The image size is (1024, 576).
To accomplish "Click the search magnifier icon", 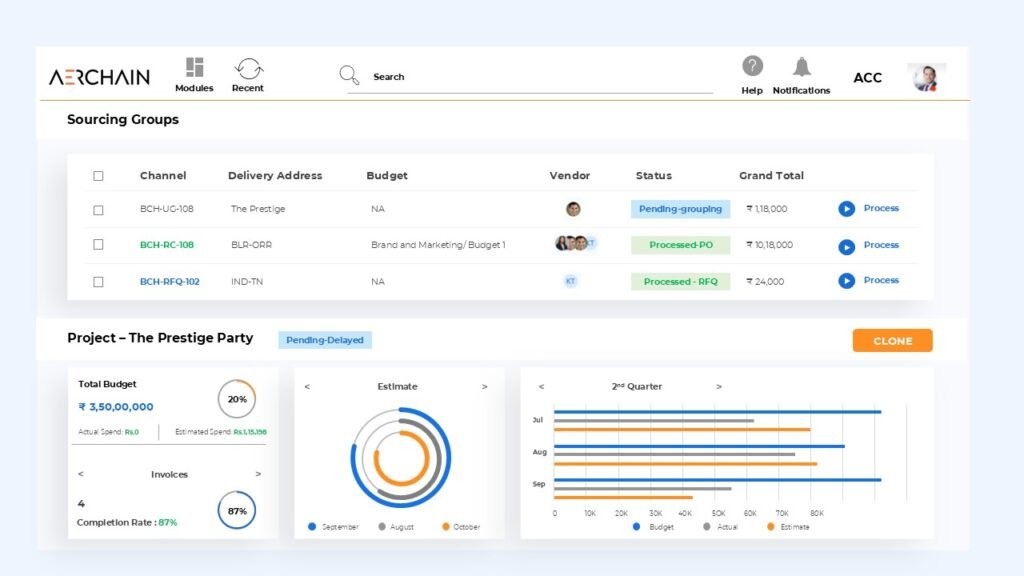I will [349, 75].
